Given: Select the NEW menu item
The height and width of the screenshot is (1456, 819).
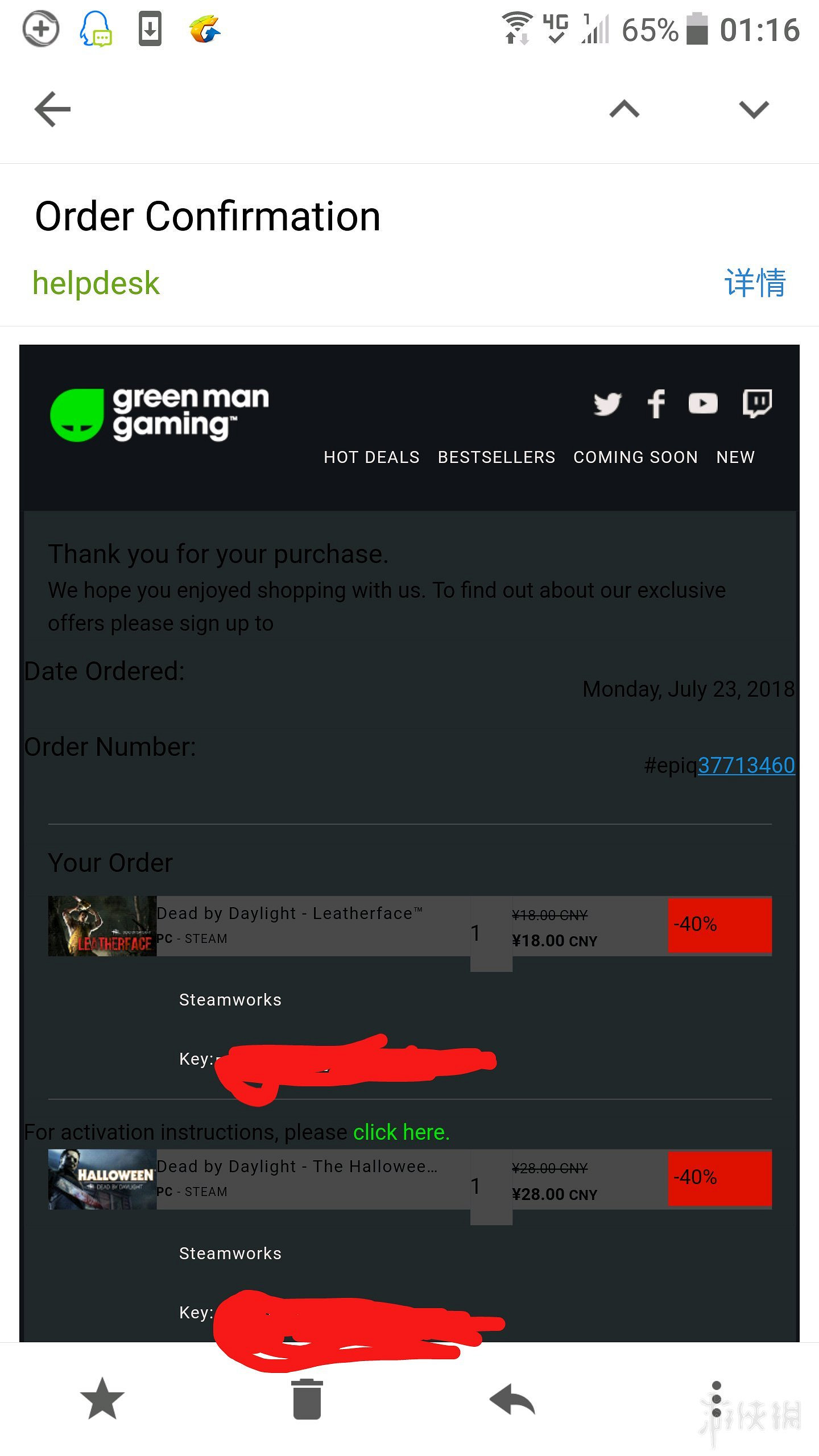Looking at the screenshot, I should click(x=735, y=457).
